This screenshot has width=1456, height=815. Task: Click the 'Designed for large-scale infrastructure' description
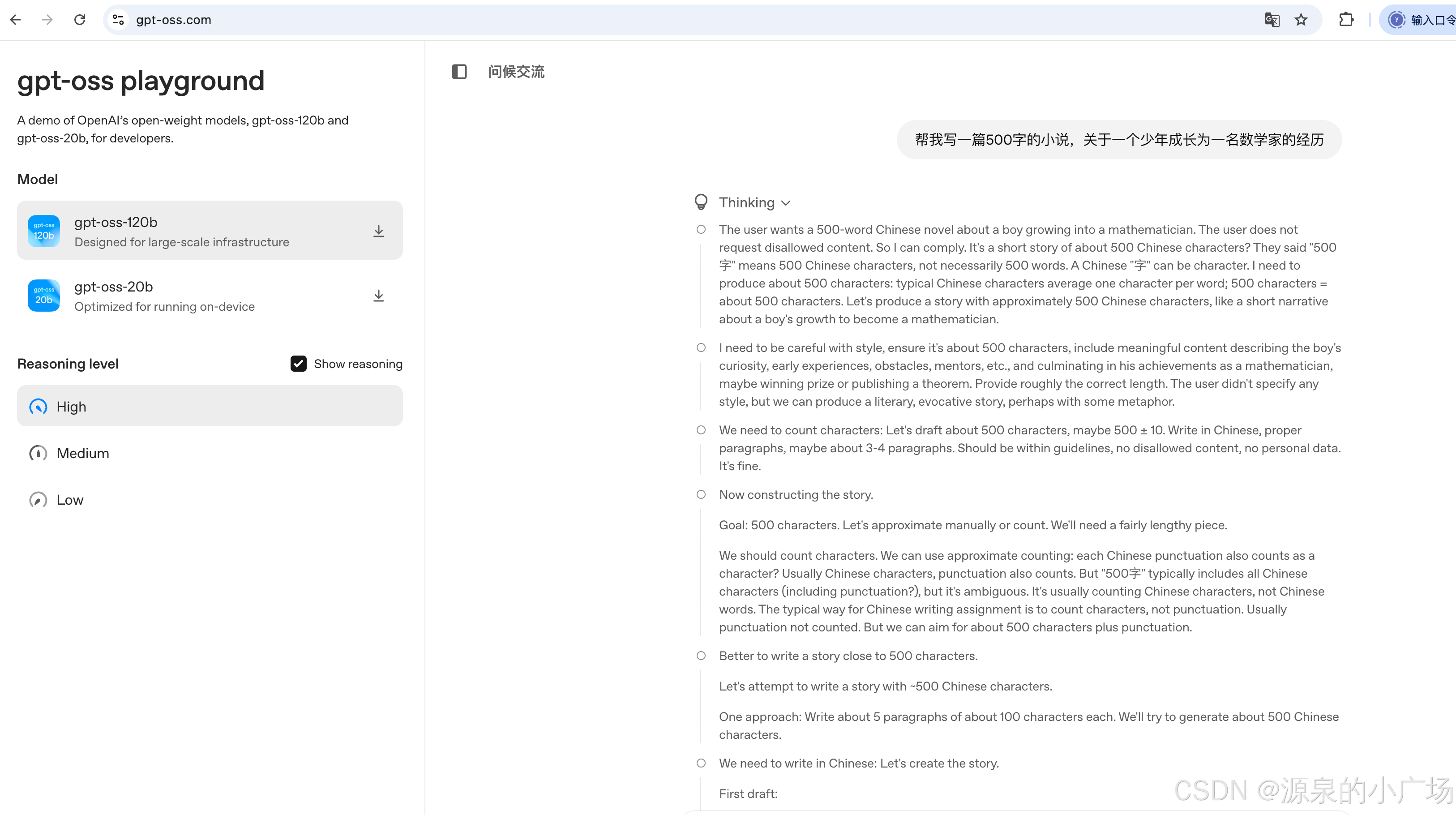point(181,242)
